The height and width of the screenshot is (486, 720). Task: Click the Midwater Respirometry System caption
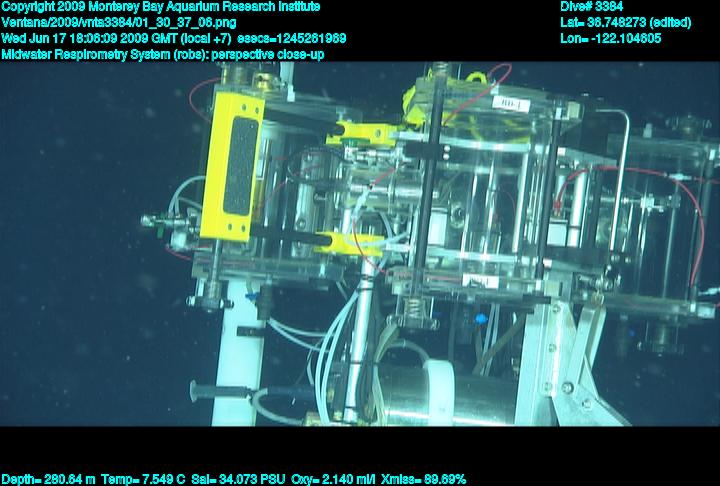coord(162,54)
